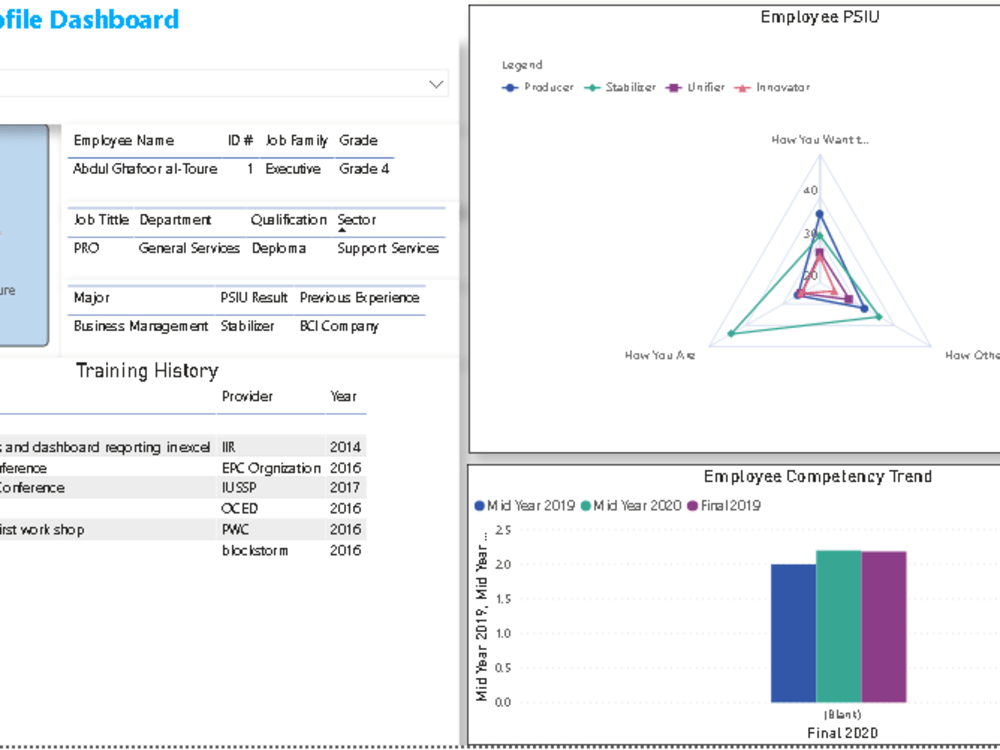1000x750 pixels.
Task: Sort by ID # column header
Action: click(240, 140)
